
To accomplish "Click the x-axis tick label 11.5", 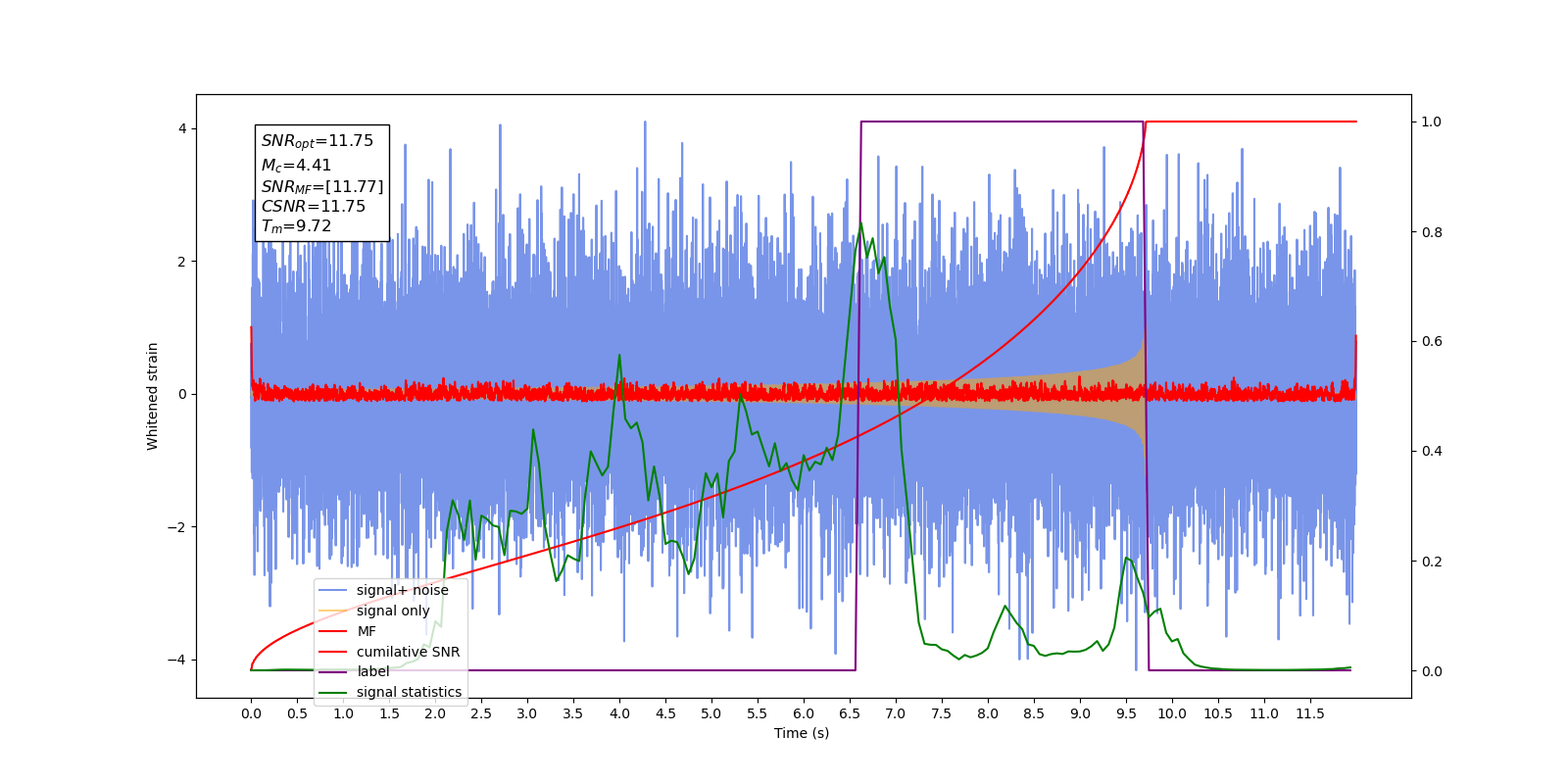I will pos(1310,713).
